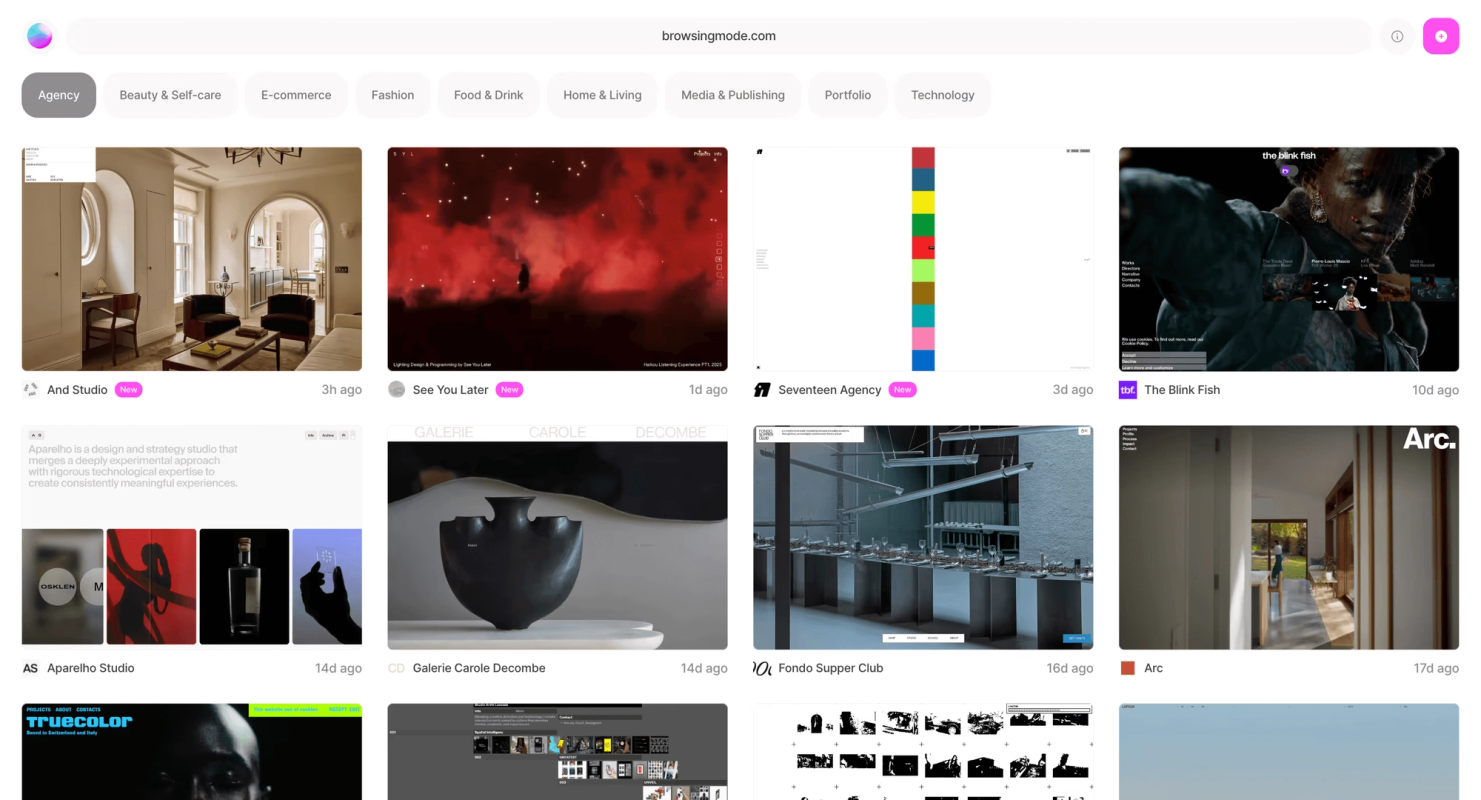Click The Blink Fish title link
1481x800 pixels.
(x=1182, y=390)
